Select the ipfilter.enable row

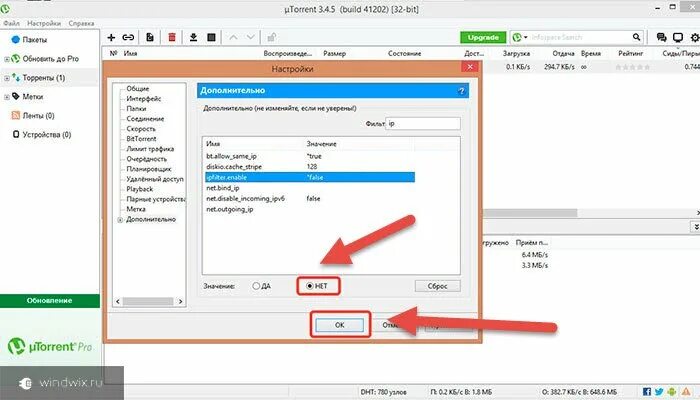pyautogui.click(x=310, y=177)
